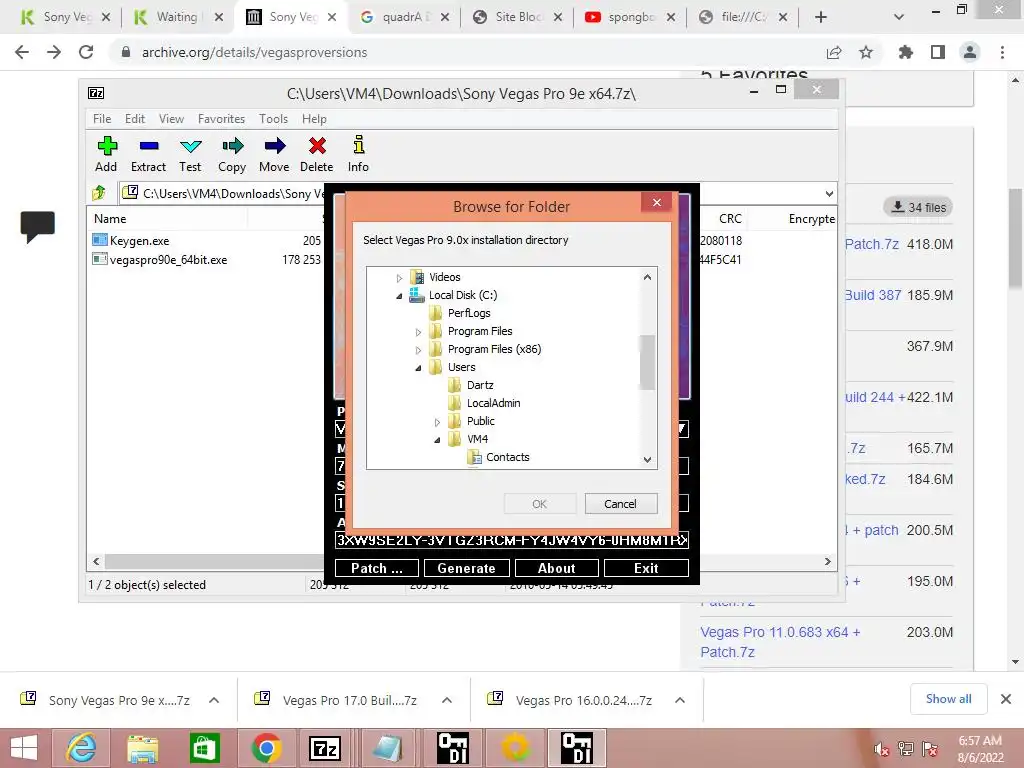The width and height of the screenshot is (1024, 768).
Task: Switch to 7-Zip taskbar icon
Action: coord(326,748)
